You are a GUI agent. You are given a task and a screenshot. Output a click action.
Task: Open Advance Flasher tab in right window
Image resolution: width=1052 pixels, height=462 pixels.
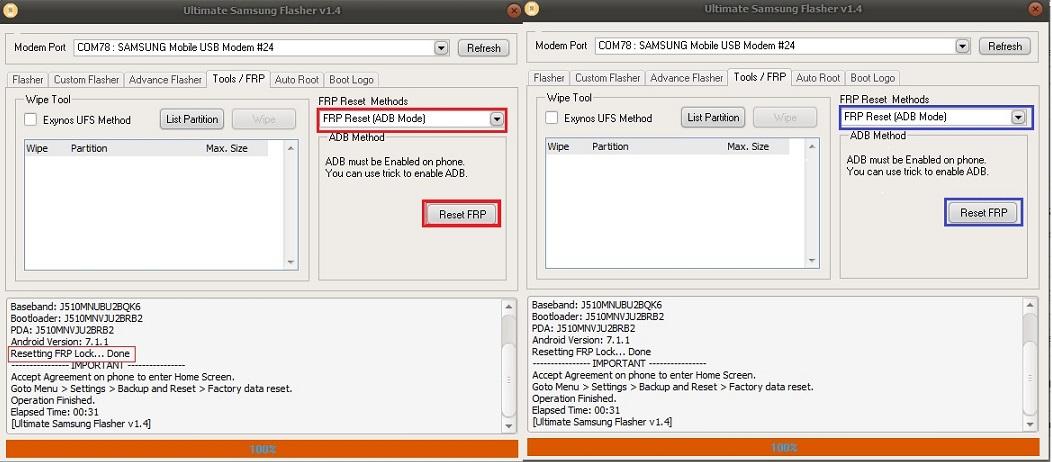click(686, 78)
